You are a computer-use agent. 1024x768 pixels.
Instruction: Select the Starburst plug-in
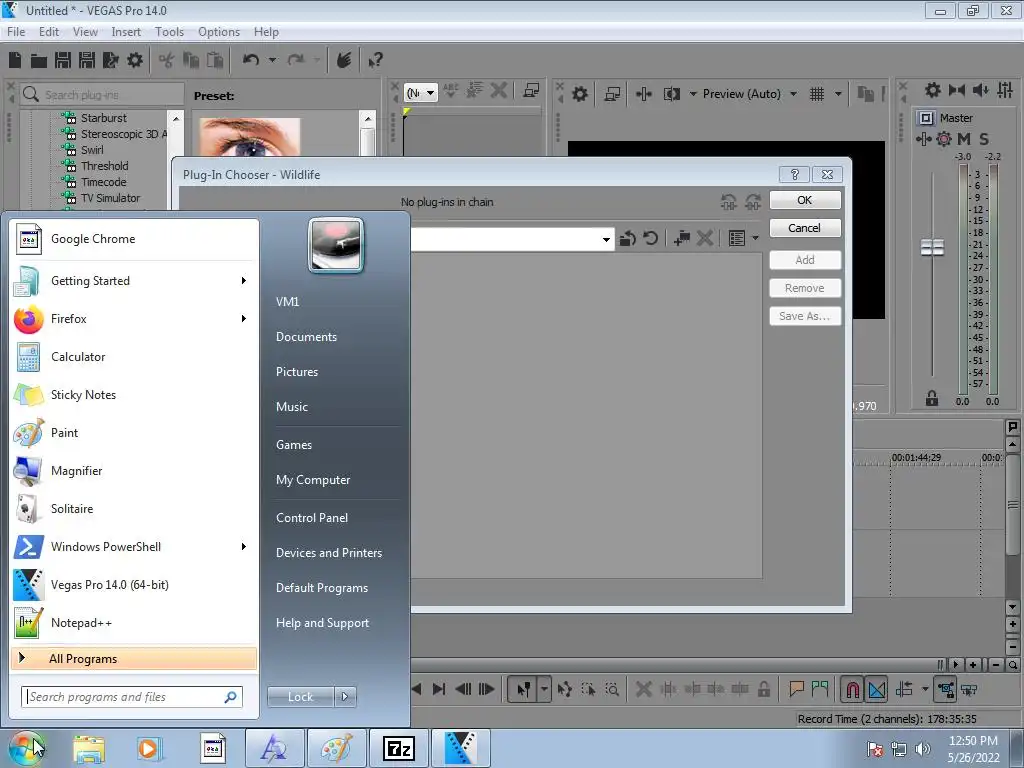coord(104,118)
